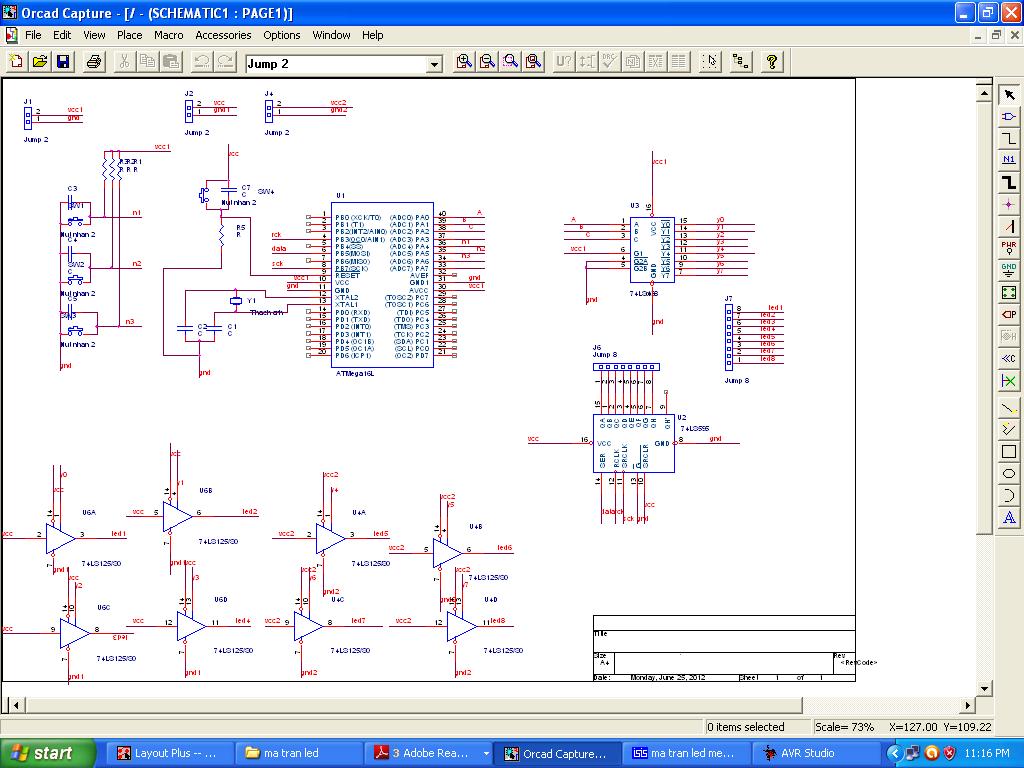
Task: Select the Place Bus tool
Action: [x=1009, y=182]
